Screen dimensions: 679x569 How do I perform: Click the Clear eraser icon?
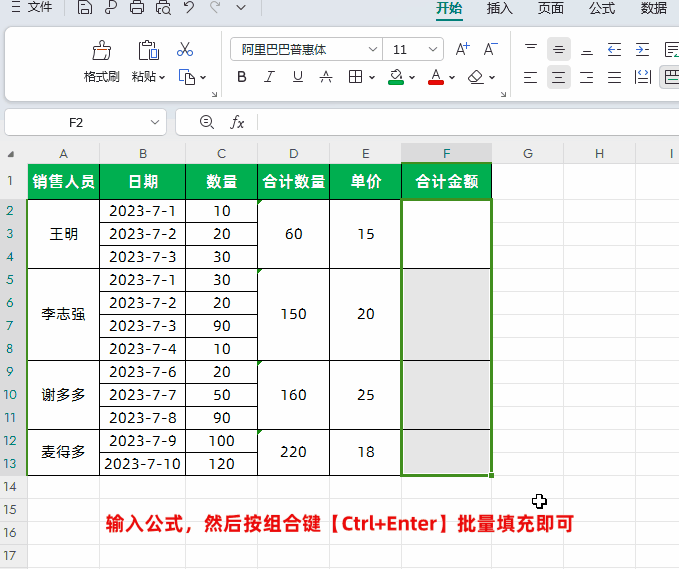(x=475, y=77)
